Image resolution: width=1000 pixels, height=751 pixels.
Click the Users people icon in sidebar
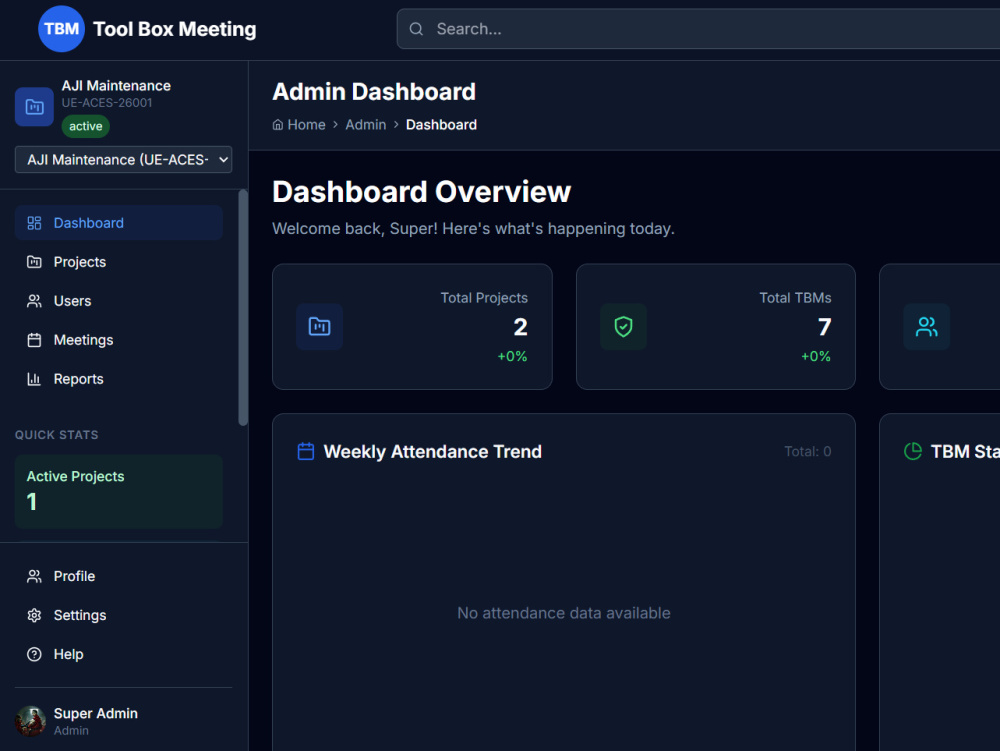(34, 301)
